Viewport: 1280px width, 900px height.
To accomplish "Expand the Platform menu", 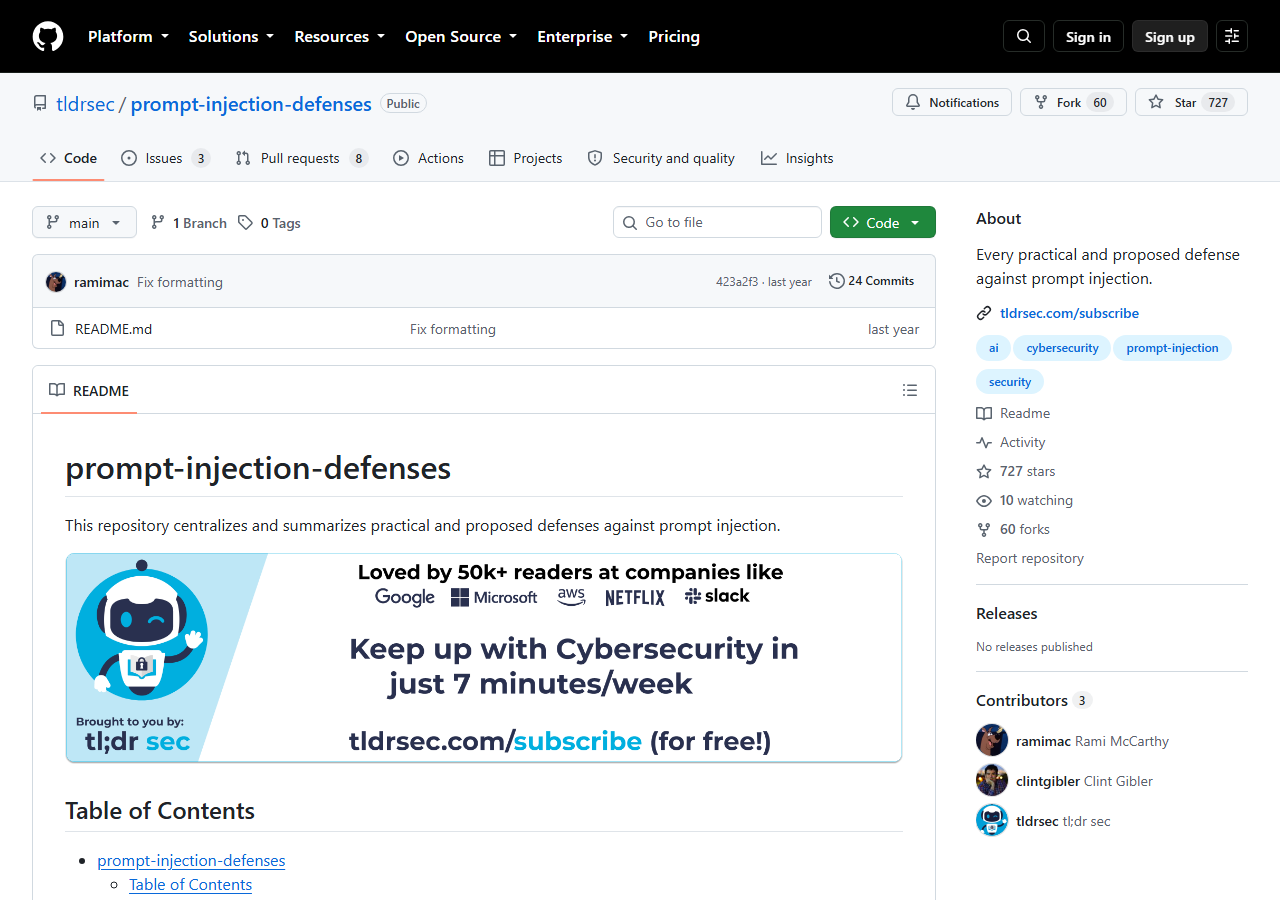I will tap(128, 36).
